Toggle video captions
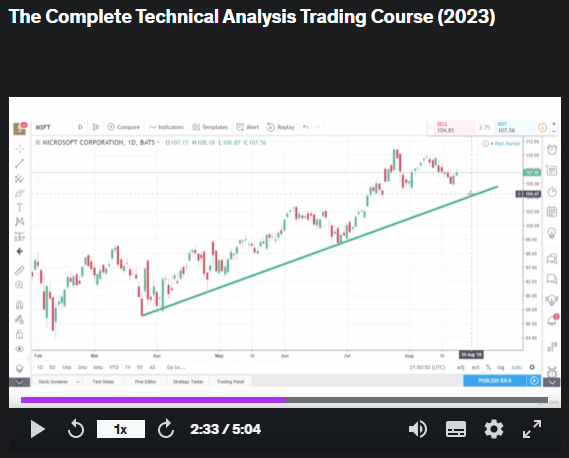 (x=456, y=429)
